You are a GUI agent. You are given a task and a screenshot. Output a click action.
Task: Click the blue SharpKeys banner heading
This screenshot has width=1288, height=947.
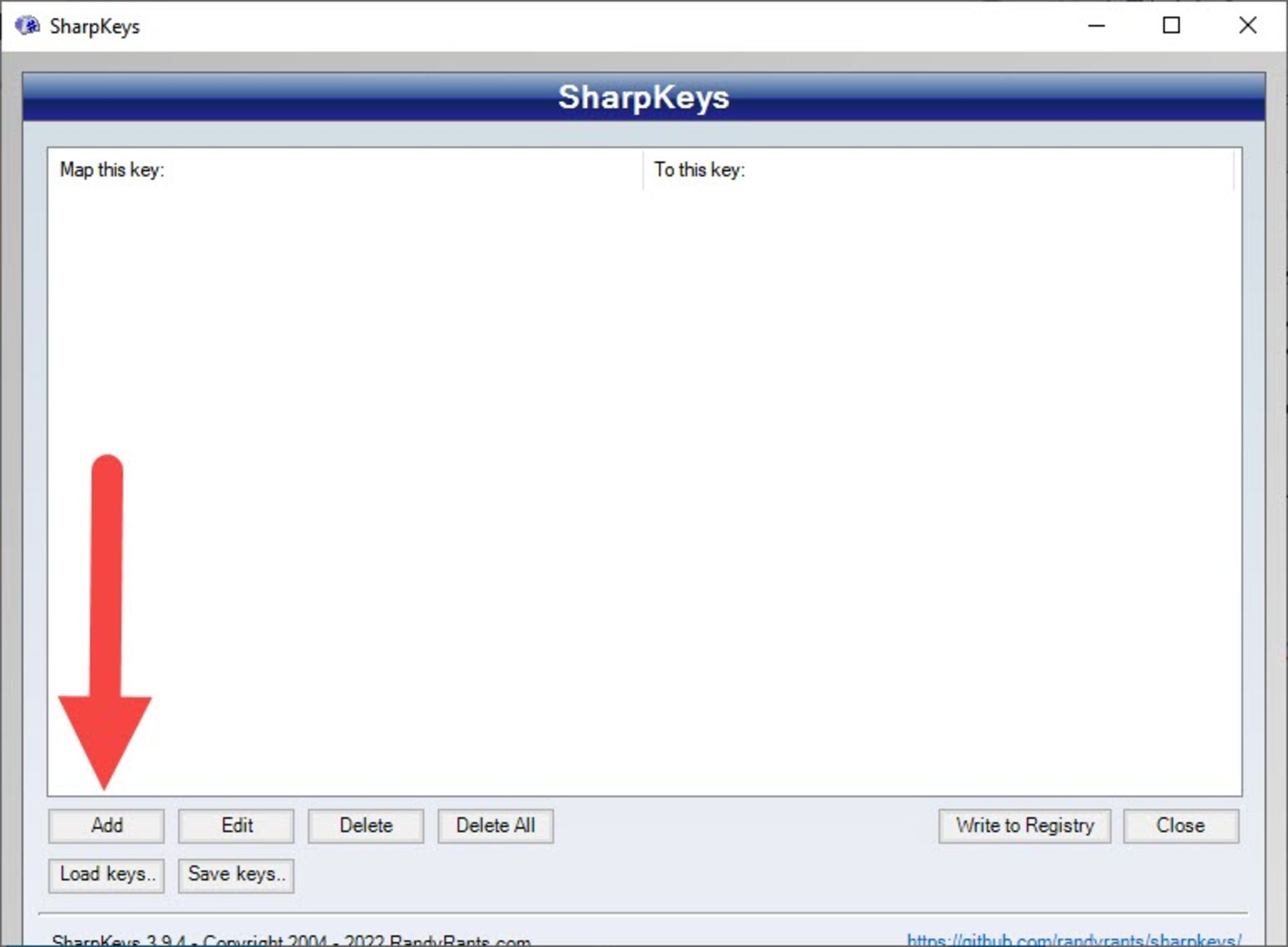(644, 97)
